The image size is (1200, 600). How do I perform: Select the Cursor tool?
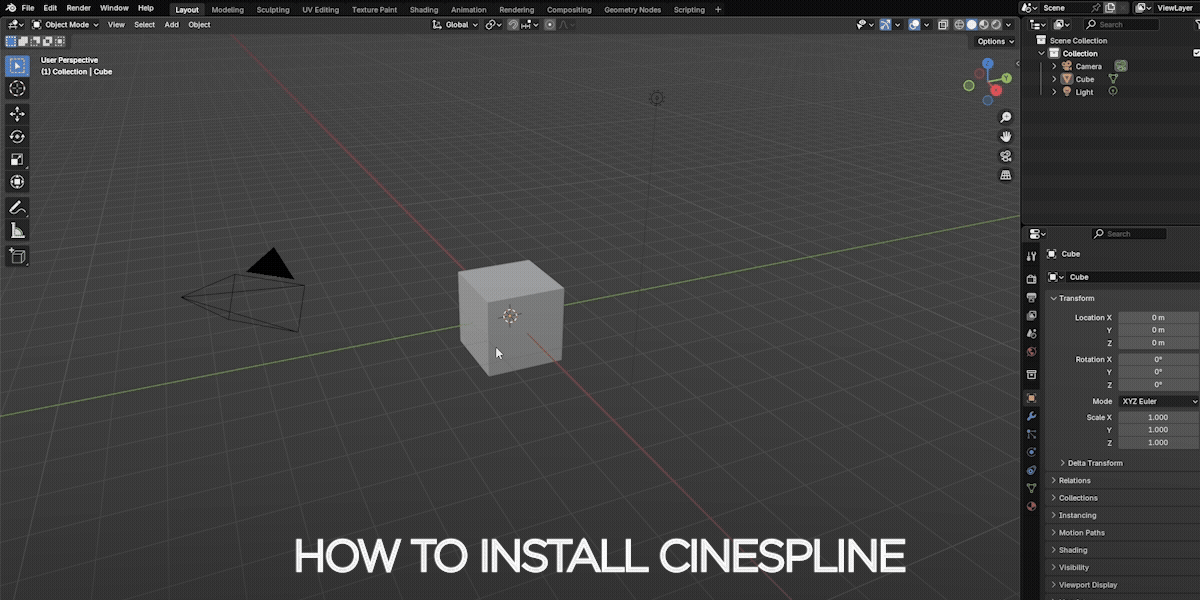[x=17, y=89]
